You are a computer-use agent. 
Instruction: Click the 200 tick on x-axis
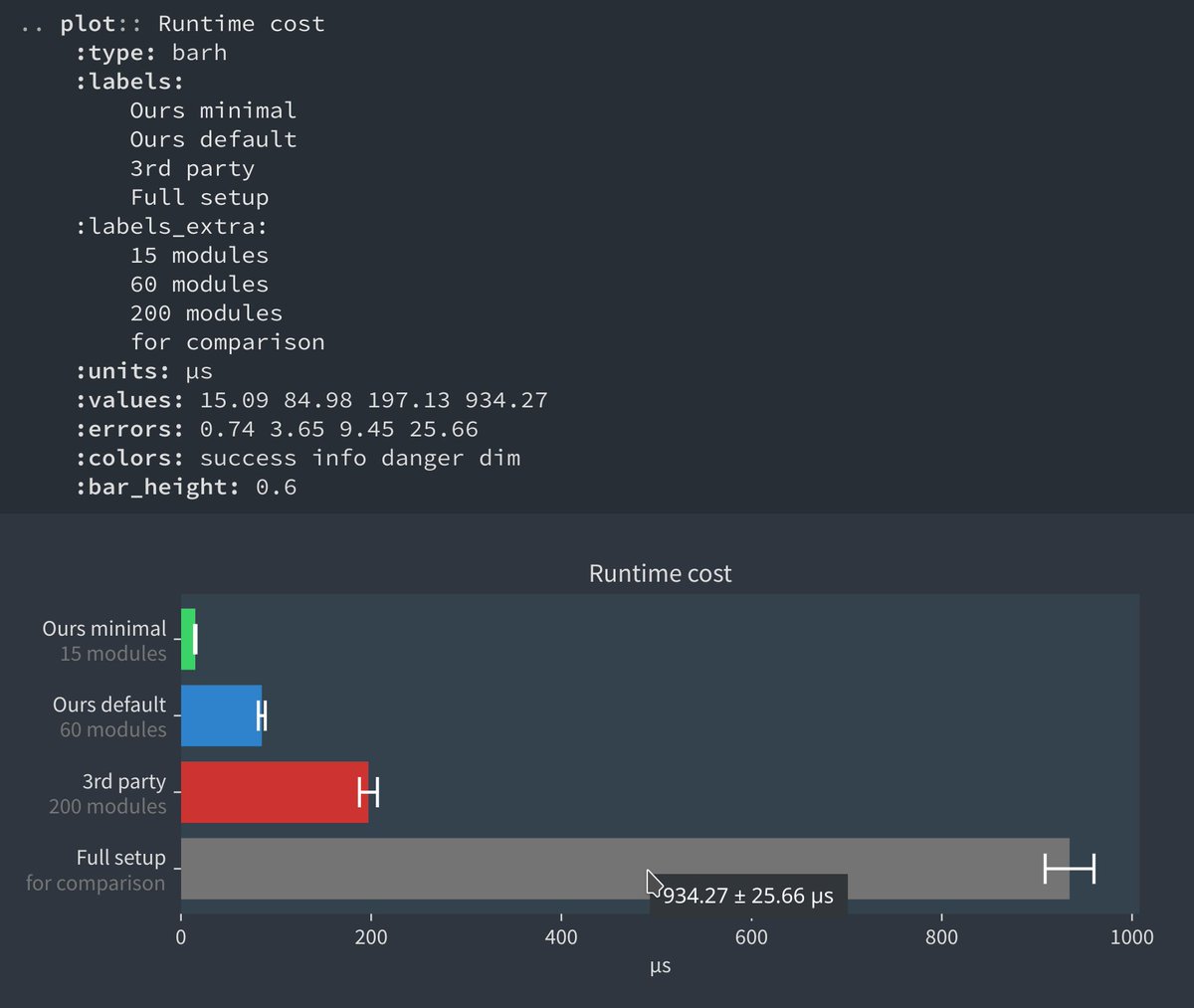coord(370,936)
